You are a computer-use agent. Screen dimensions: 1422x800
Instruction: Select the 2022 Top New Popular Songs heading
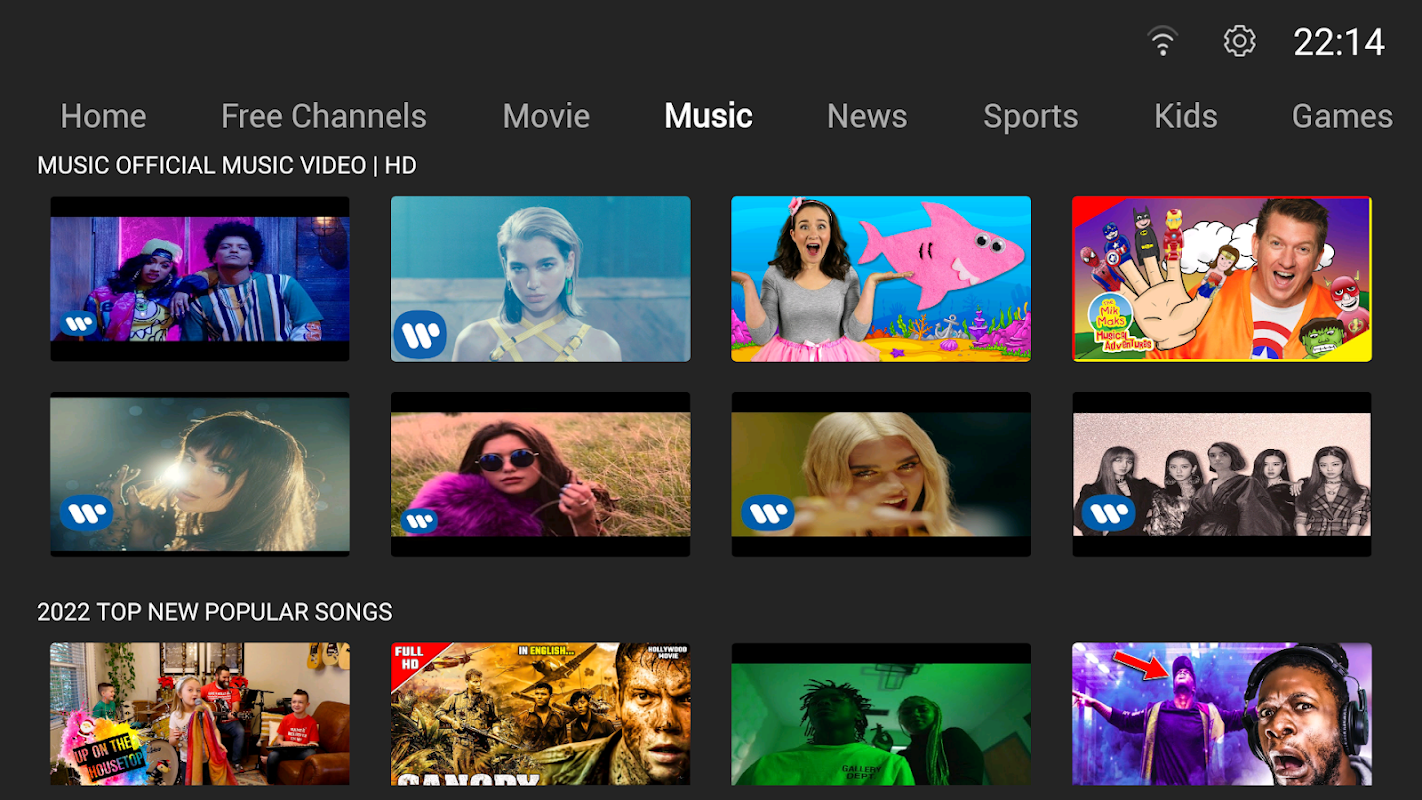(215, 612)
